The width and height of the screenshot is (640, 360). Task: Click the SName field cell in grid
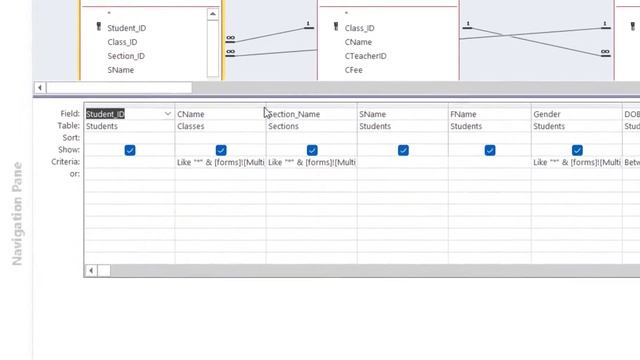point(402,114)
